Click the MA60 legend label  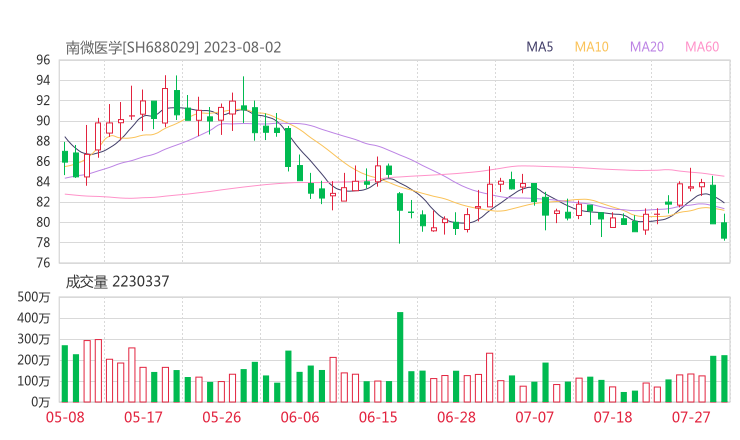(x=702, y=47)
